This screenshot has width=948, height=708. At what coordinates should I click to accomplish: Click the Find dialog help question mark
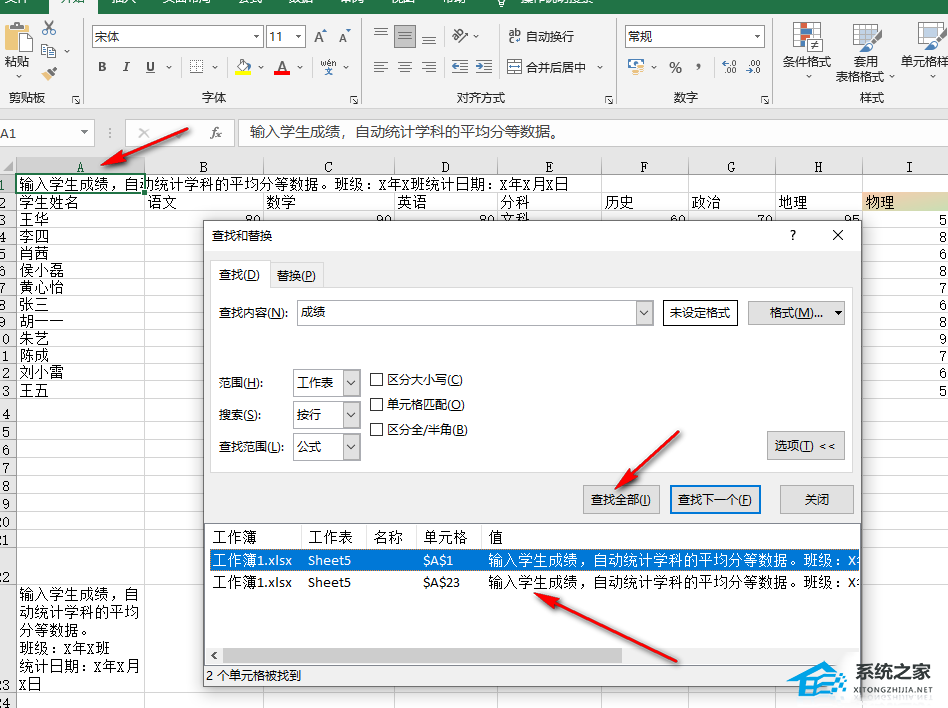coord(793,235)
